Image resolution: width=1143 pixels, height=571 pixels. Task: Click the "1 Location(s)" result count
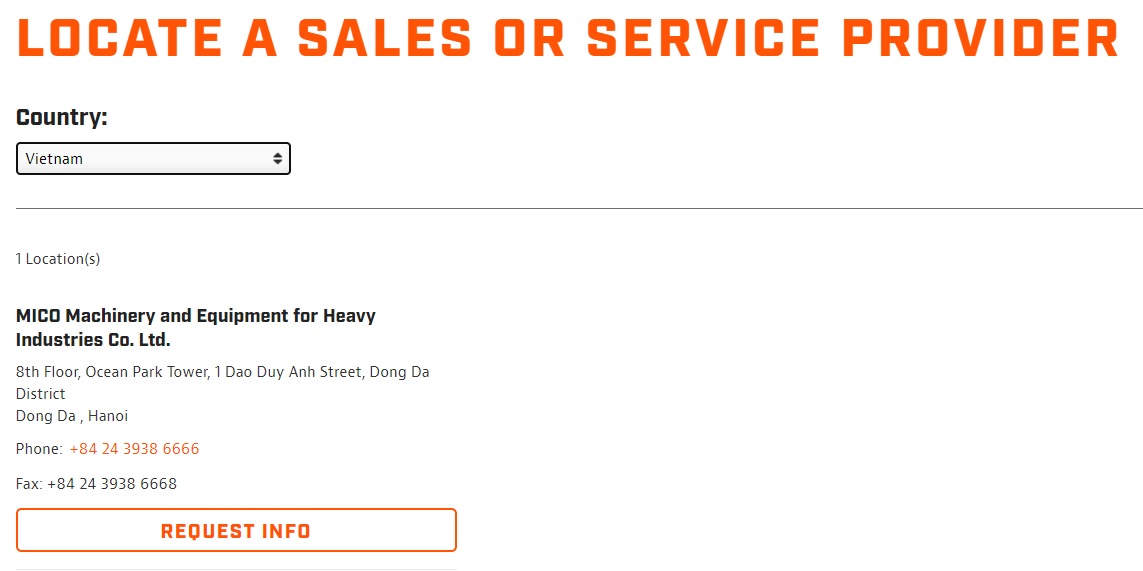pos(58,259)
